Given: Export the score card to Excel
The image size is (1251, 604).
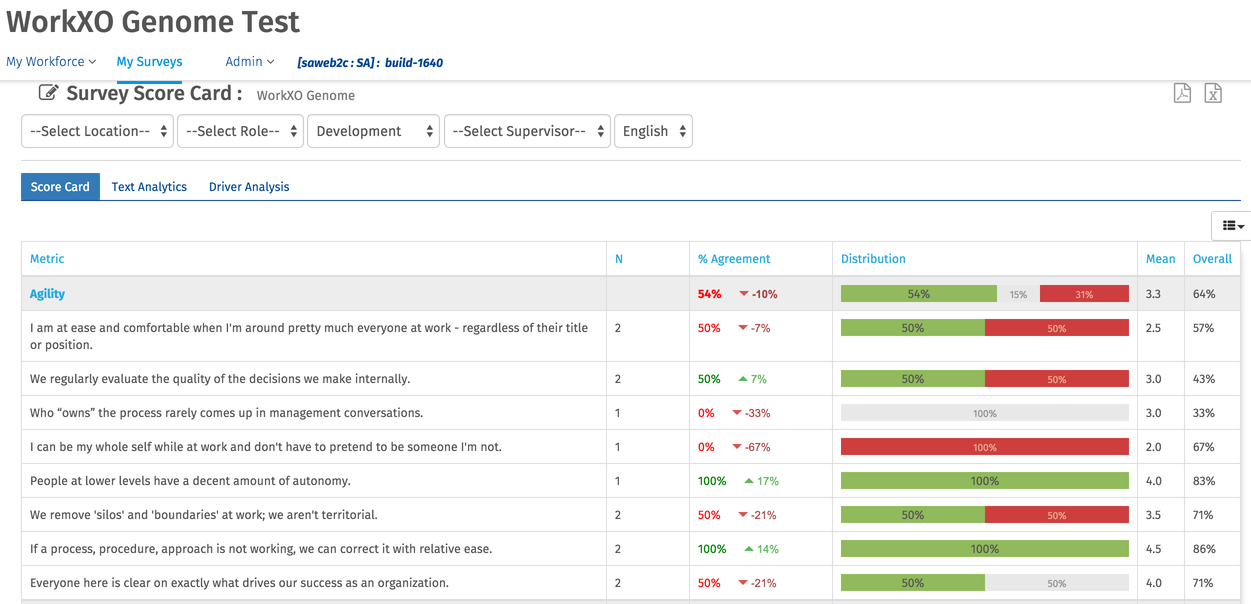Looking at the screenshot, I should pyautogui.click(x=1213, y=93).
